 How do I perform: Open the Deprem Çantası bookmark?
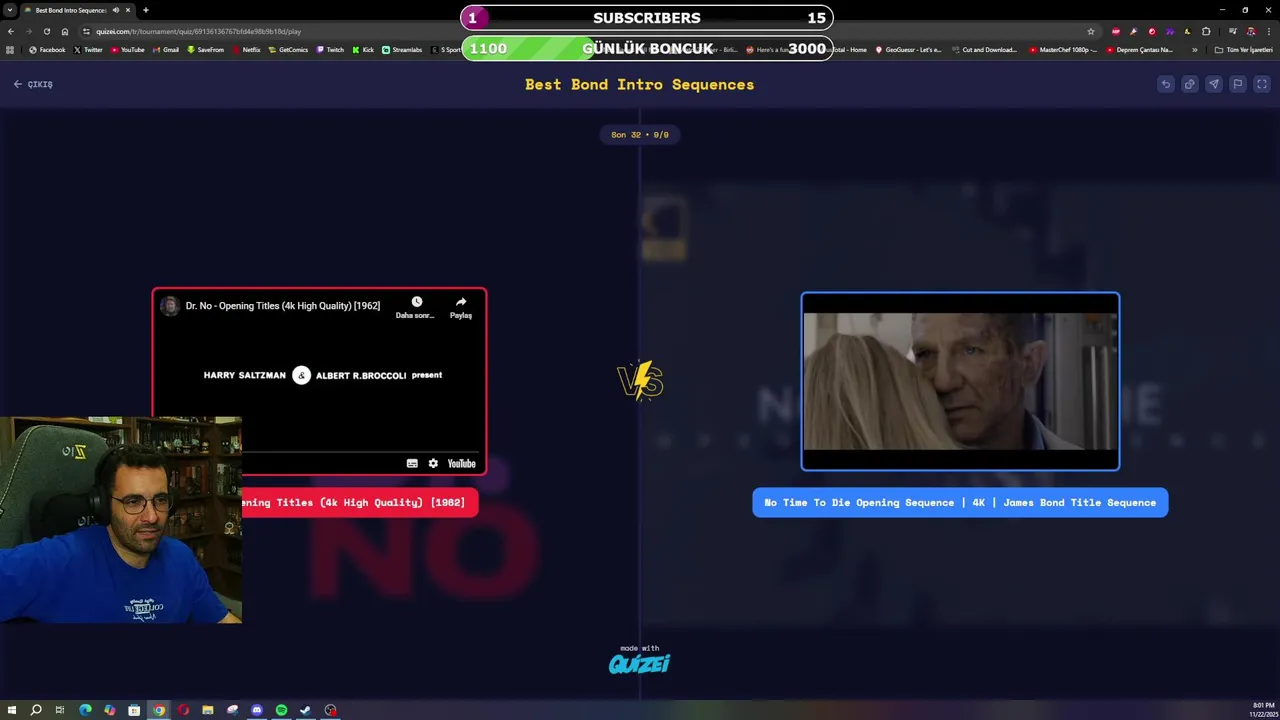click(x=1139, y=49)
